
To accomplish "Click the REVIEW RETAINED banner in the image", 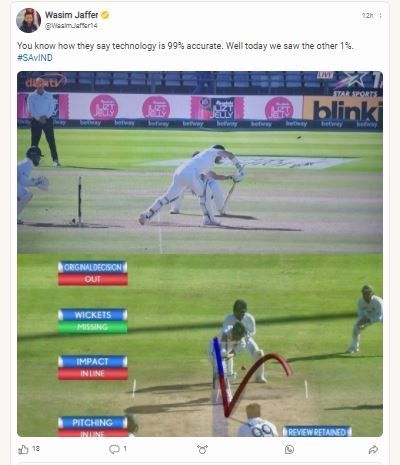I will pyautogui.click(x=317, y=432).
